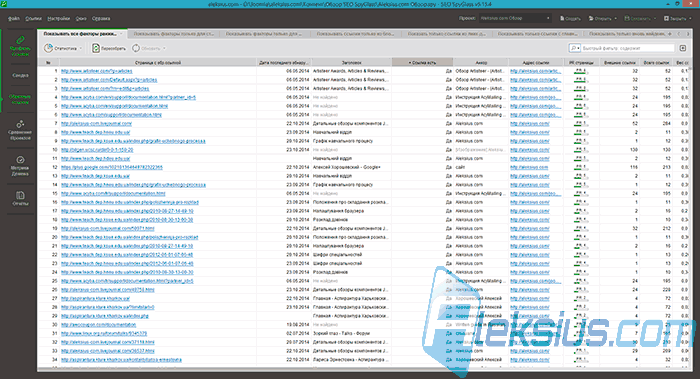Click the Обновить refresh icon

pos(136,48)
